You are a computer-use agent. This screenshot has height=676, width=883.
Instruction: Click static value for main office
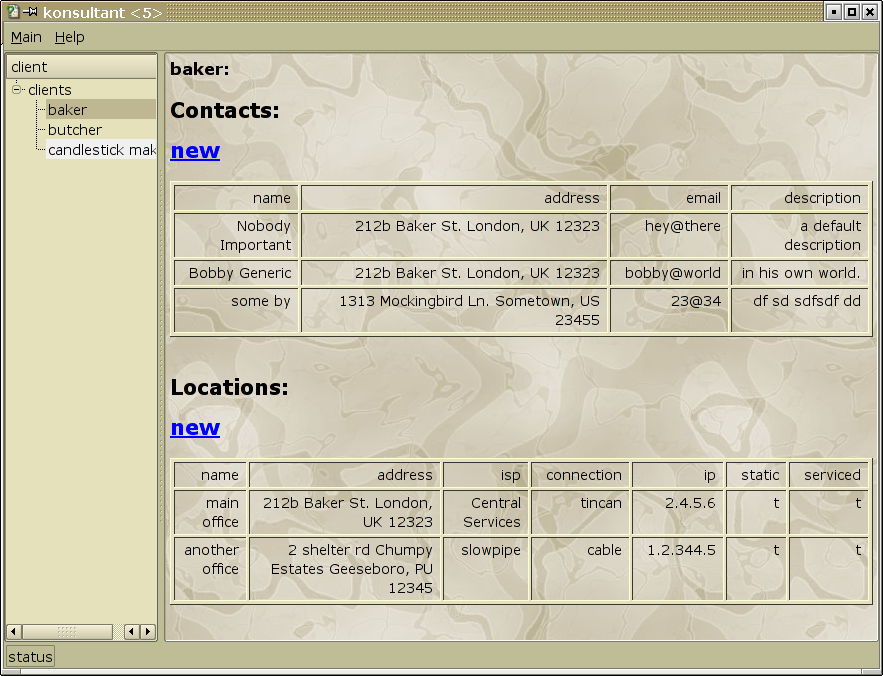776,503
